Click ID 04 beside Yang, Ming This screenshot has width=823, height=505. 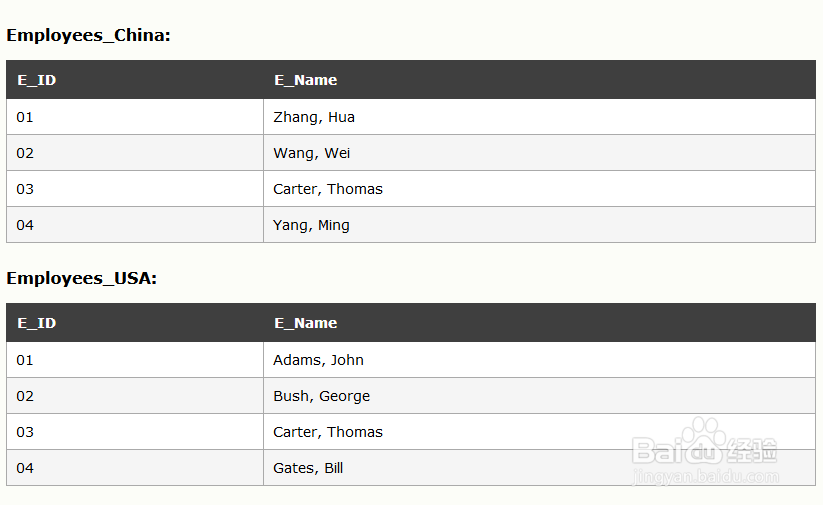pyautogui.click(x=25, y=225)
